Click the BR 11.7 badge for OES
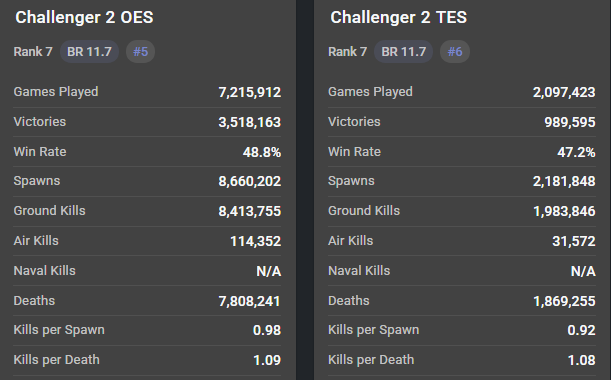 [89, 51]
